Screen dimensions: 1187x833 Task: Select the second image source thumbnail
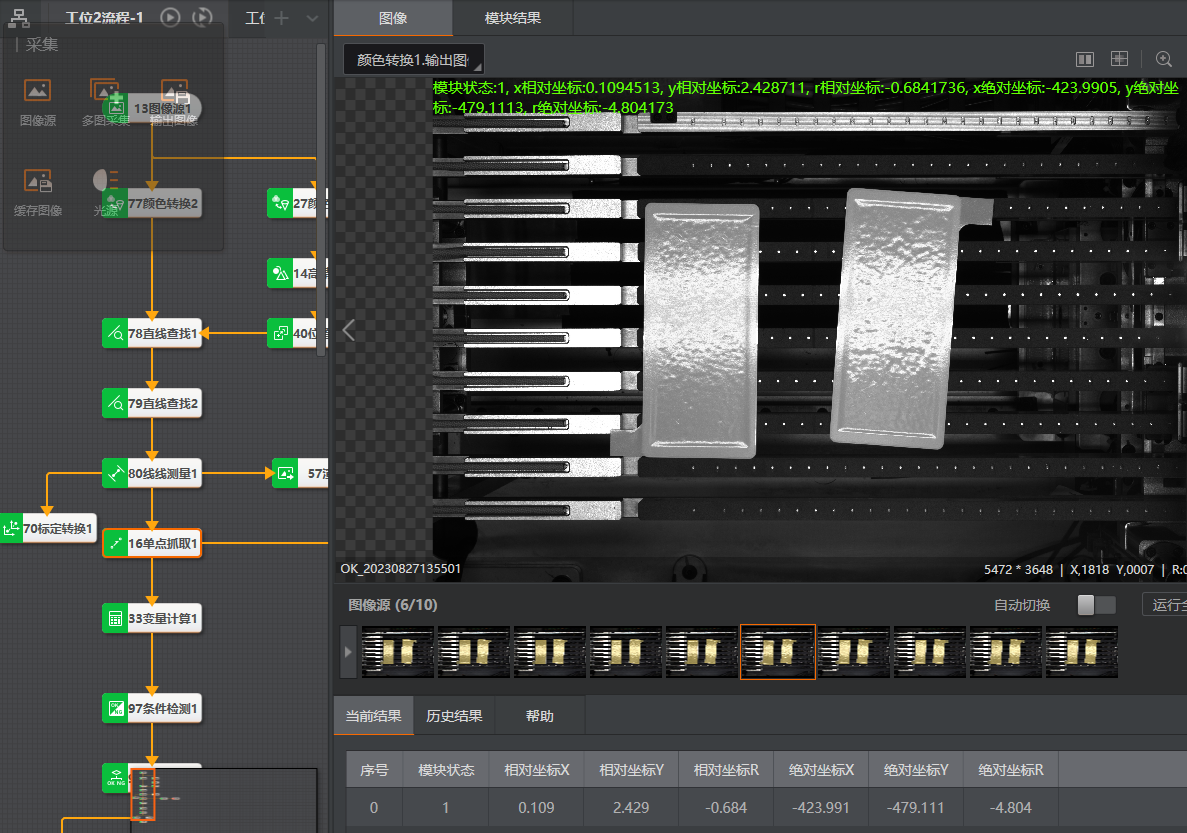click(474, 651)
